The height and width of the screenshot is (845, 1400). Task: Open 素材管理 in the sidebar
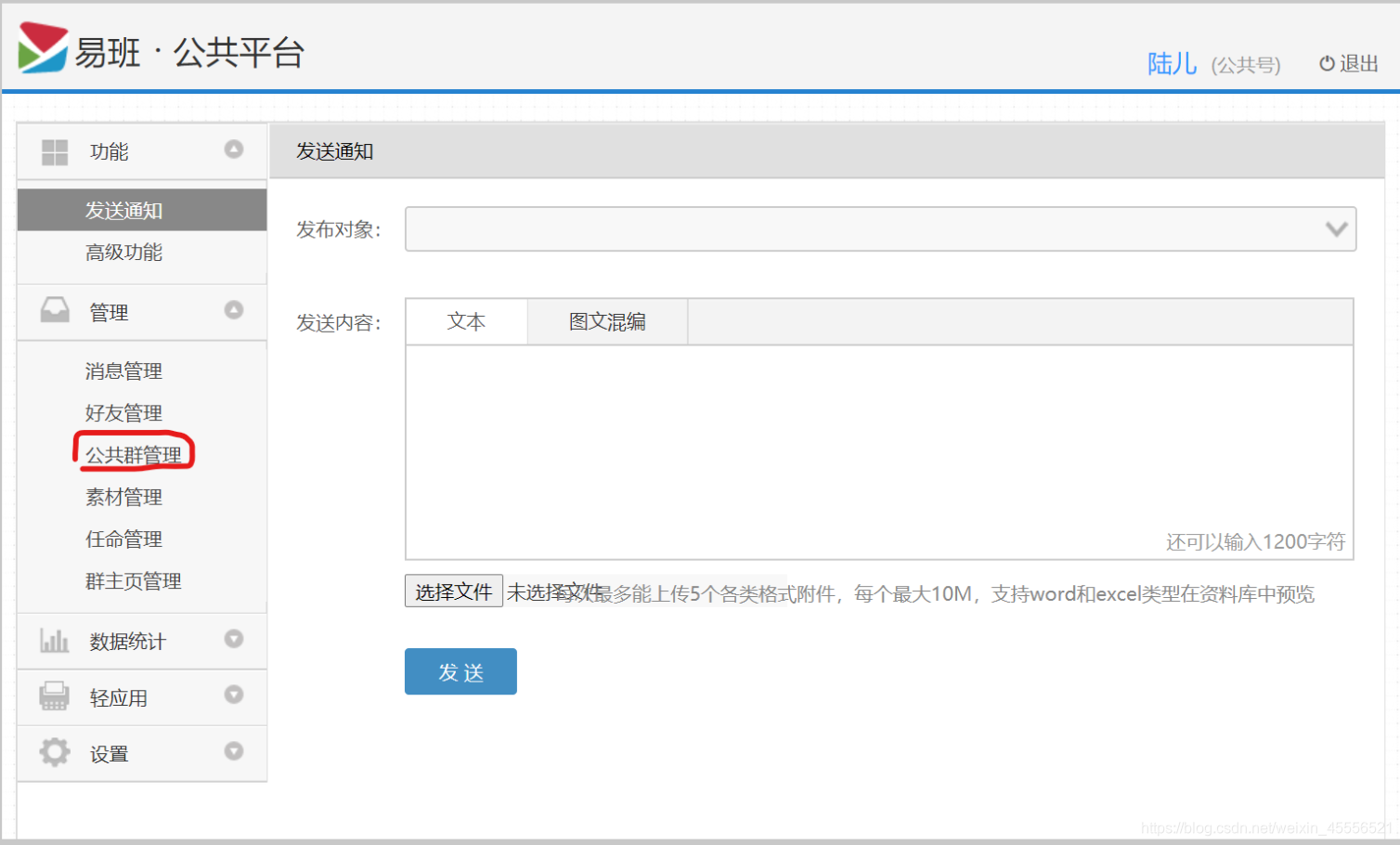click(124, 498)
